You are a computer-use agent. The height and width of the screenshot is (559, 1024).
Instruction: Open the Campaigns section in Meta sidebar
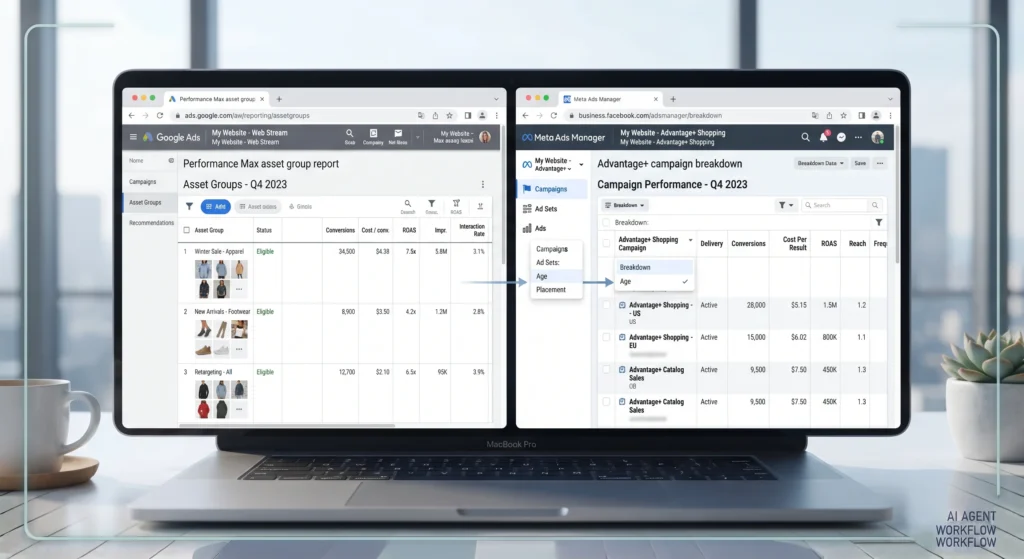(x=552, y=189)
